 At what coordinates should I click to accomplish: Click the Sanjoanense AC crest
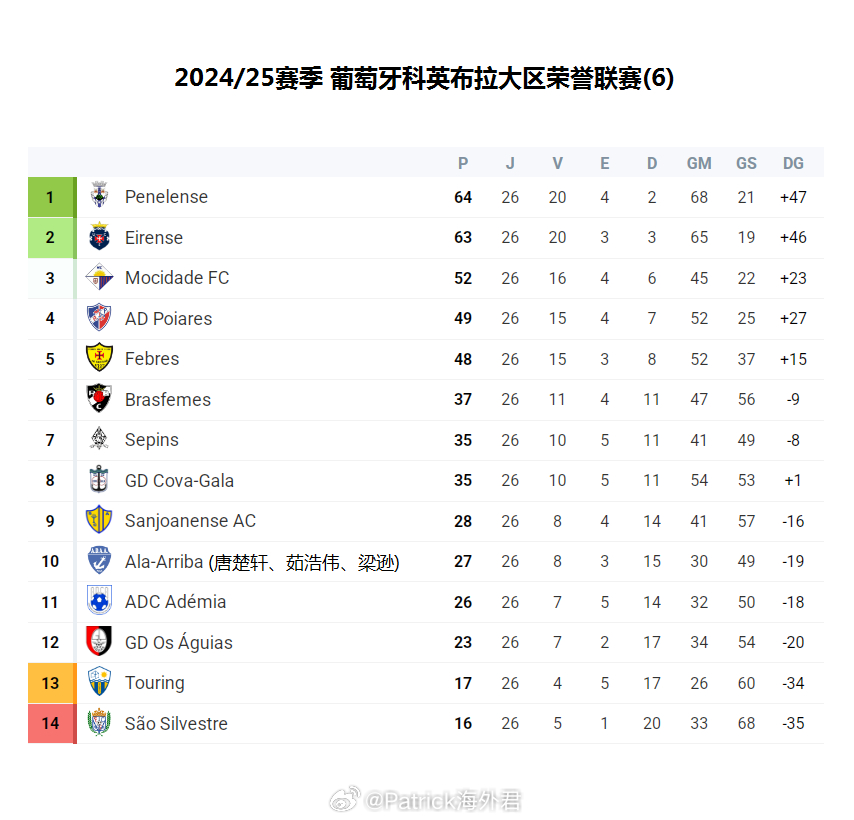(99, 519)
